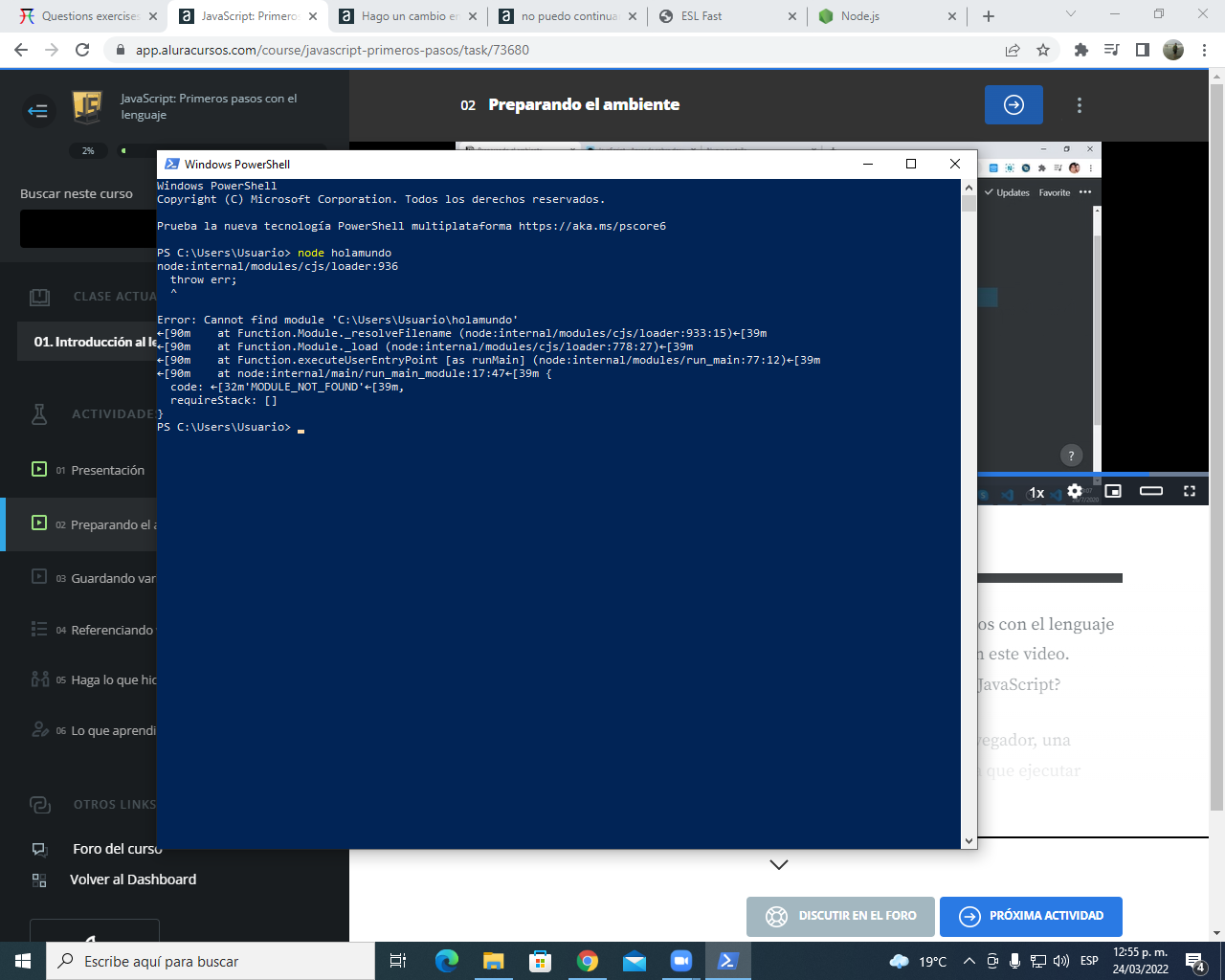Change playback speed 1x on video

1036,493
